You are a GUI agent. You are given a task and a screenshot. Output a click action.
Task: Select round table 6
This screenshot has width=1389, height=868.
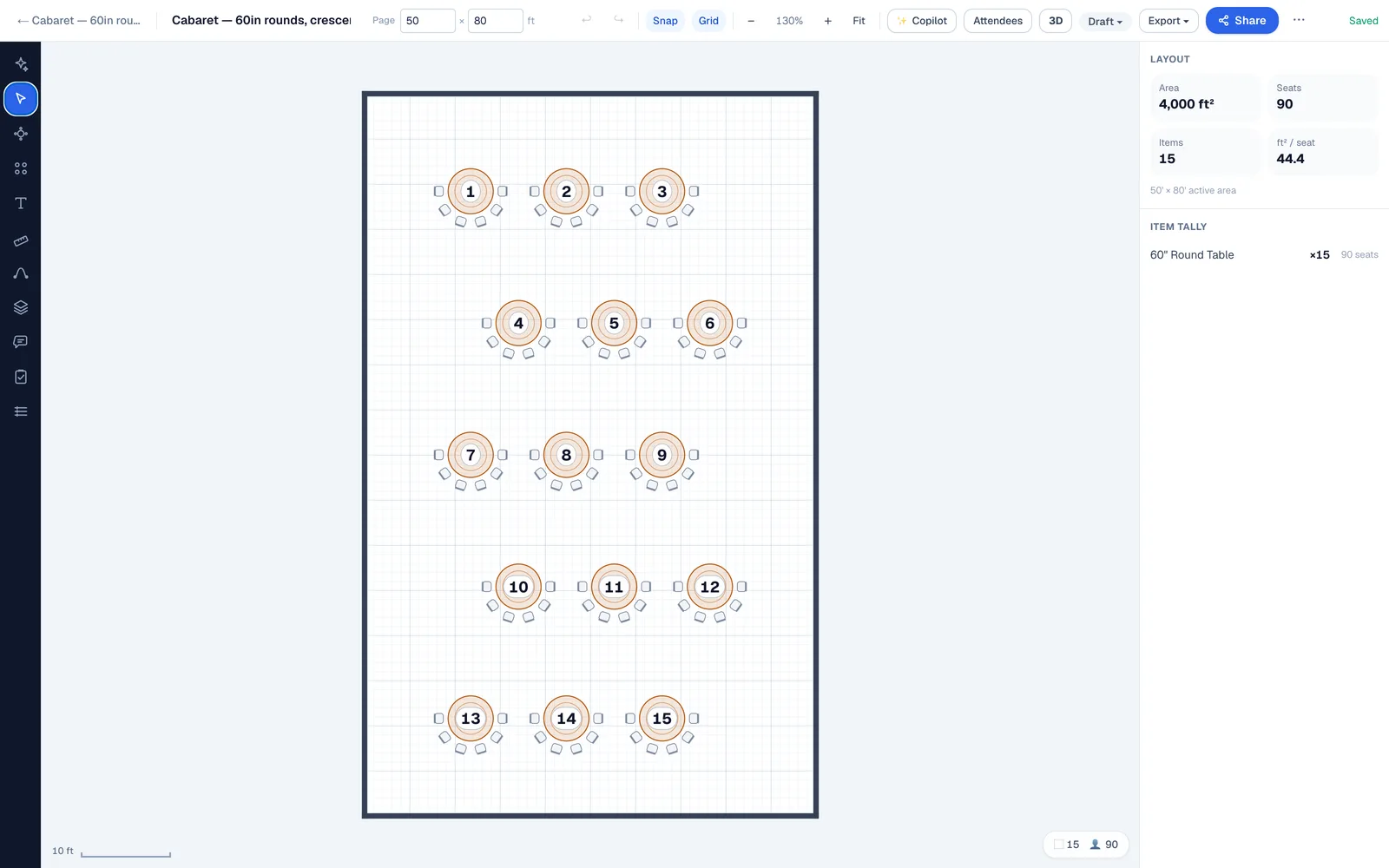pos(710,323)
